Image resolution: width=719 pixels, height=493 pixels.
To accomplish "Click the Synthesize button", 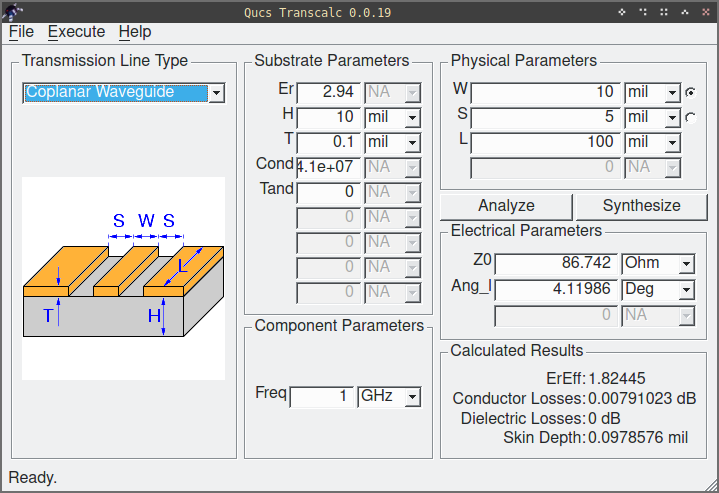I will tap(642, 206).
